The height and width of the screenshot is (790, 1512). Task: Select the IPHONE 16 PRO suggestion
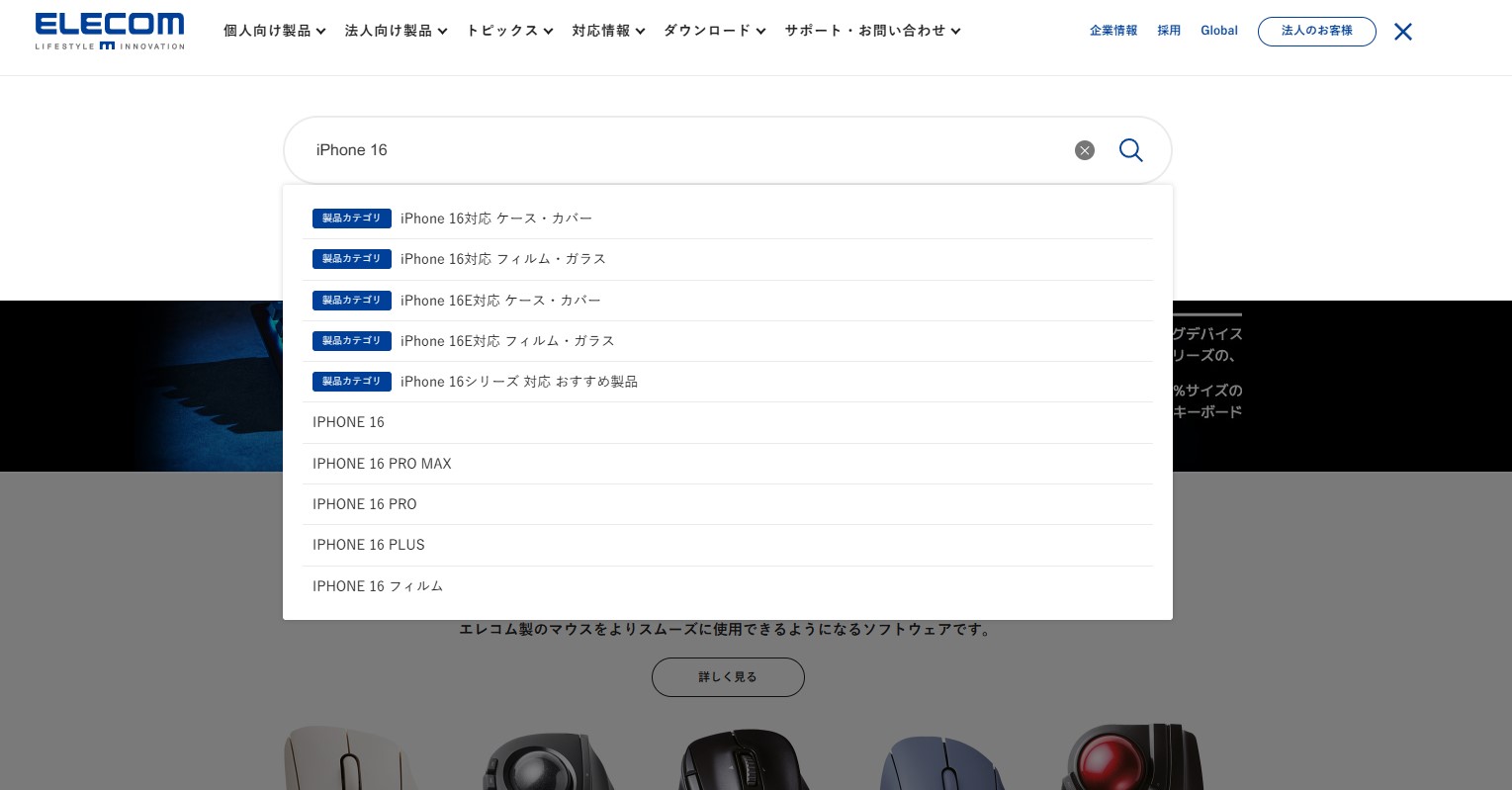[x=728, y=504]
